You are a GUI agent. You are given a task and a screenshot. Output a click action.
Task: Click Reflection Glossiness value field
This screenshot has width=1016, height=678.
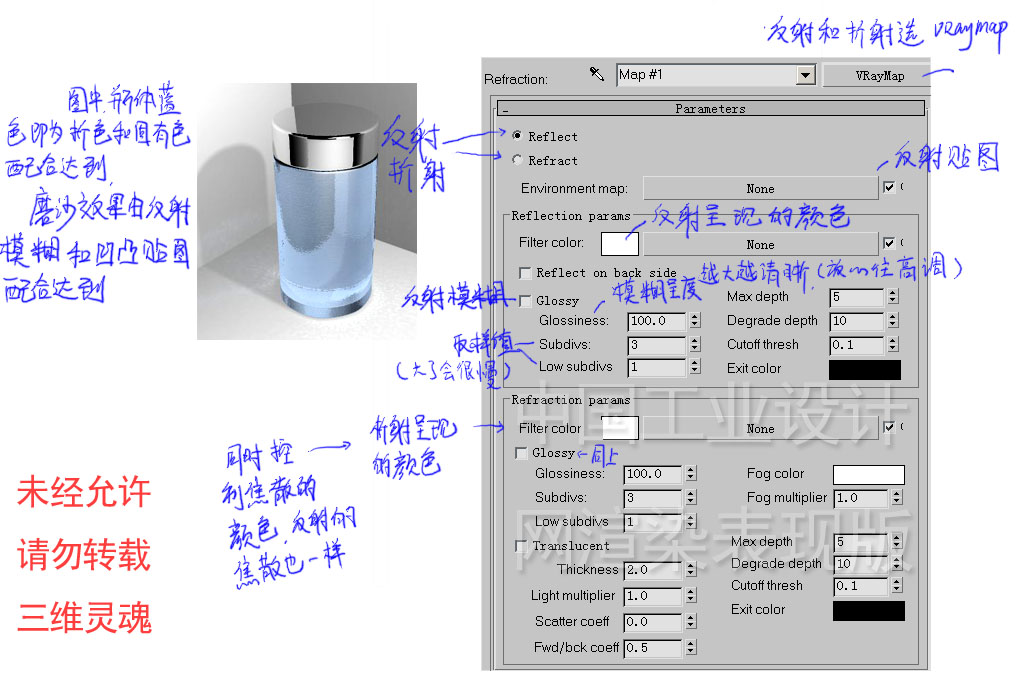click(656, 321)
